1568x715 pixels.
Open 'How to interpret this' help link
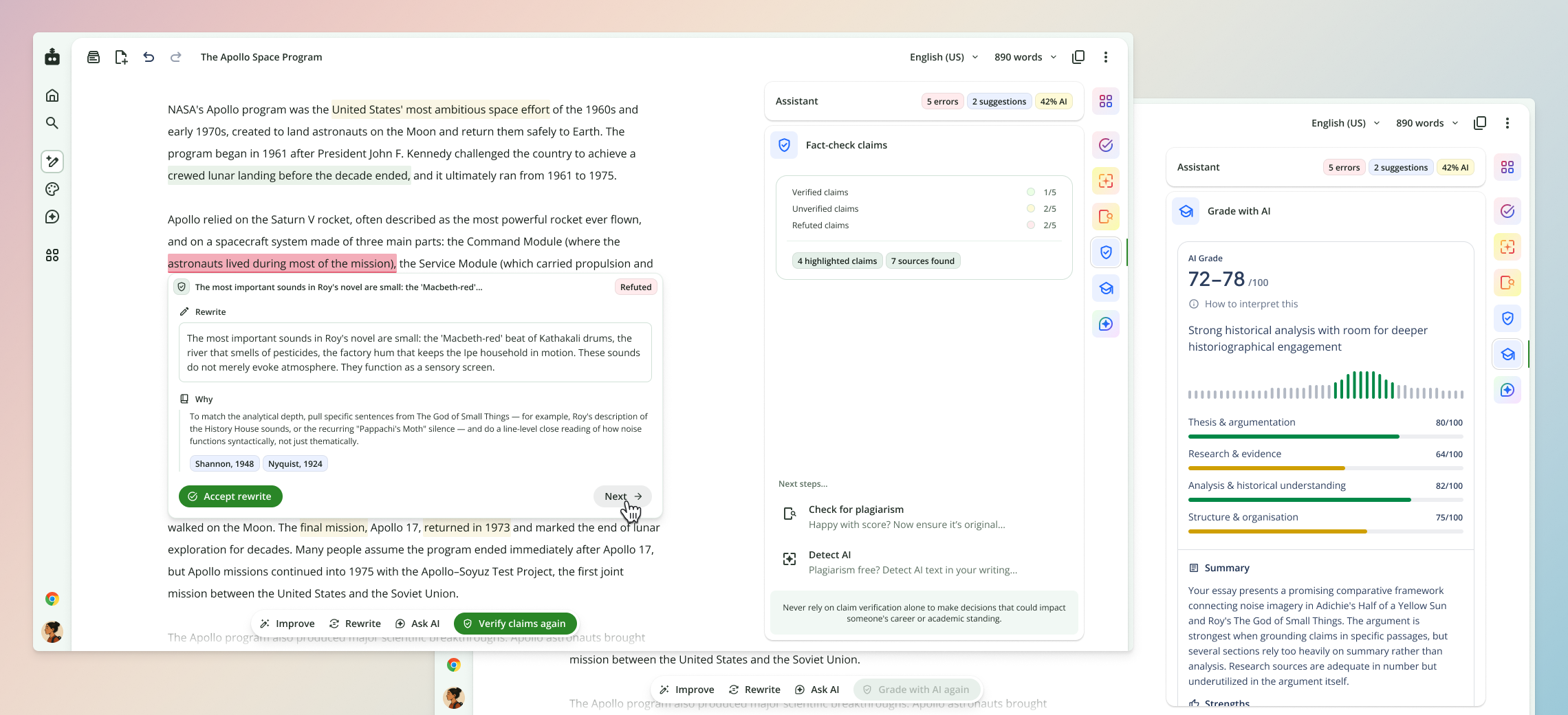tap(1243, 304)
